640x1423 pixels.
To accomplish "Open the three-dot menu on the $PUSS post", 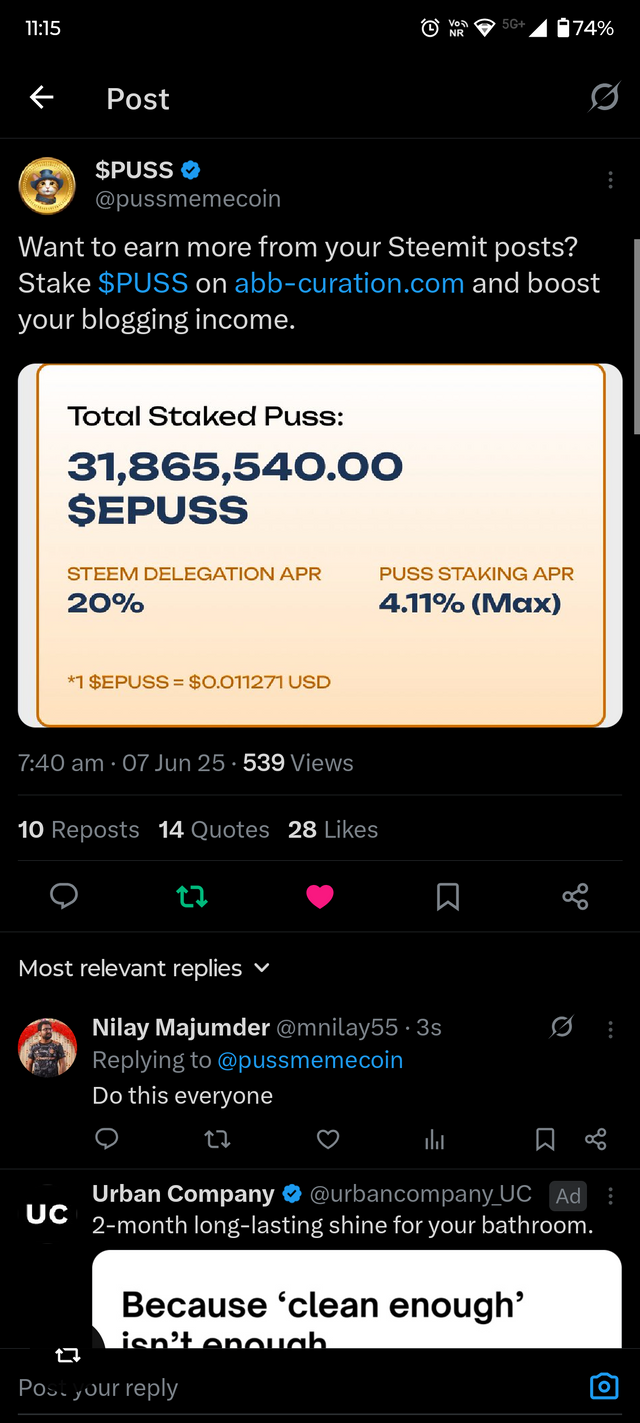I will (610, 180).
